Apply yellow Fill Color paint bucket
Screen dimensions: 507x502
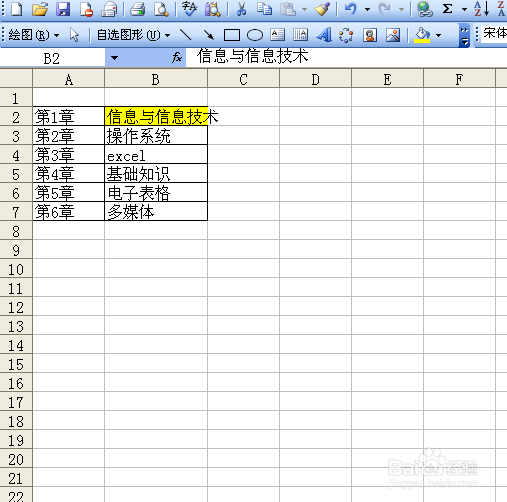(x=422, y=35)
